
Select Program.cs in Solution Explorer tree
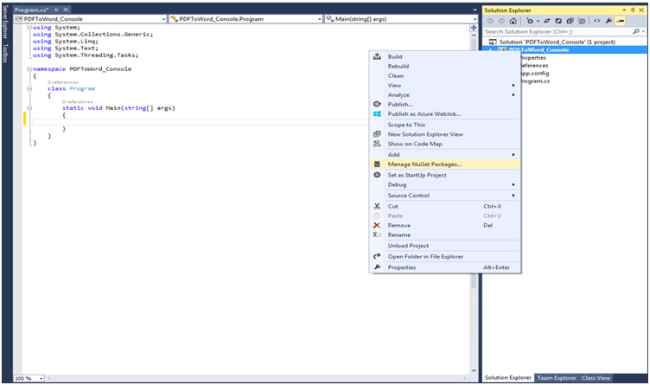tap(535, 81)
